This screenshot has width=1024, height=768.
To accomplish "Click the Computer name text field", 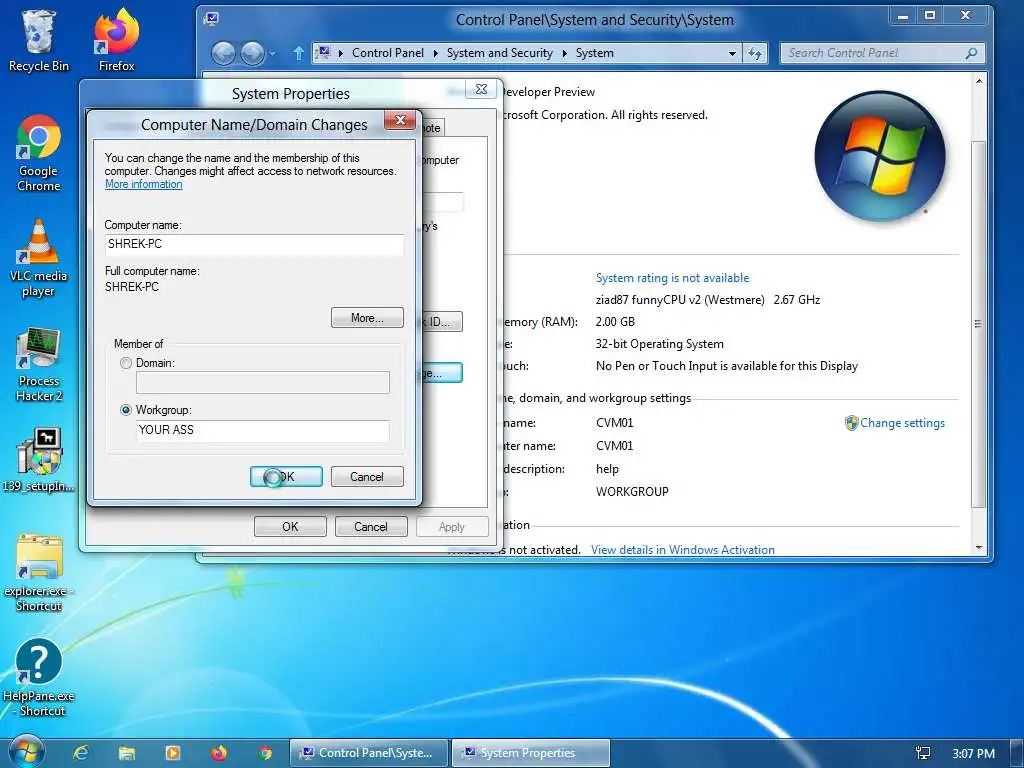I will point(254,244).
